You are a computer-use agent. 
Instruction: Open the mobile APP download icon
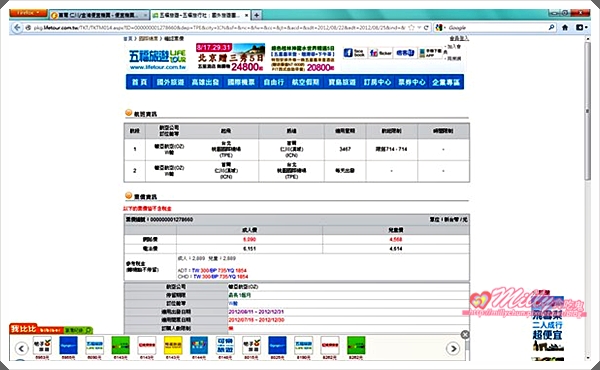pos(430,53)
